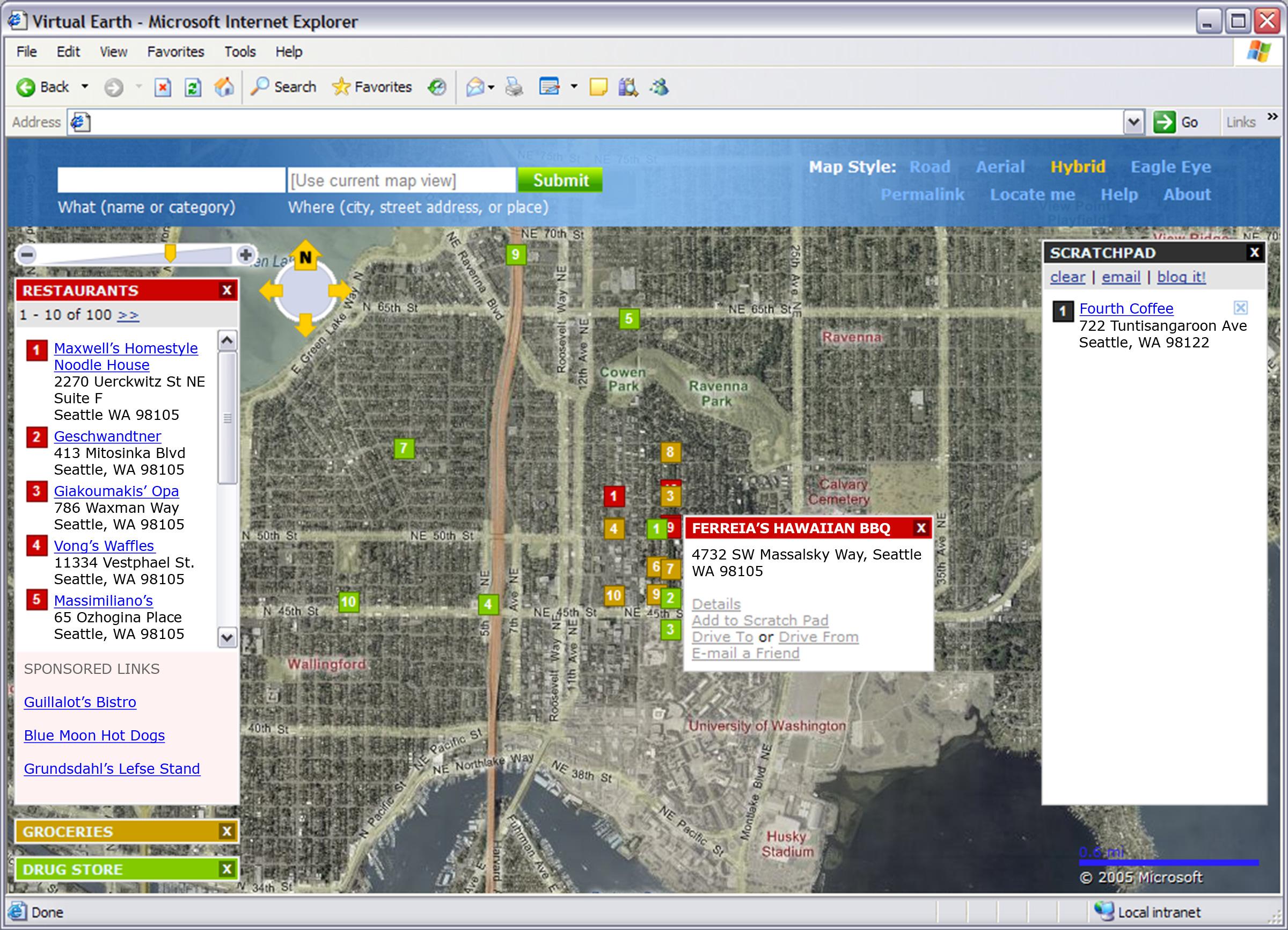The image size is (1288, 930).
Task: Click the Go button
Action: (1175, 122)
